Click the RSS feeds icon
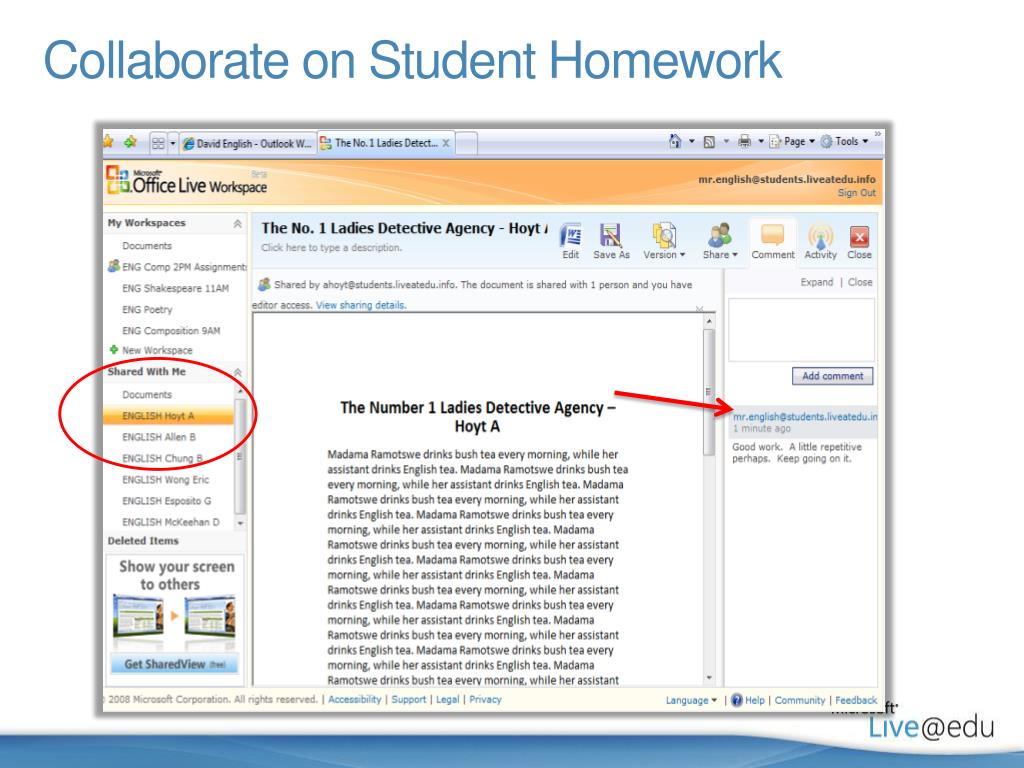1024x768 pixels. [709, 142]
